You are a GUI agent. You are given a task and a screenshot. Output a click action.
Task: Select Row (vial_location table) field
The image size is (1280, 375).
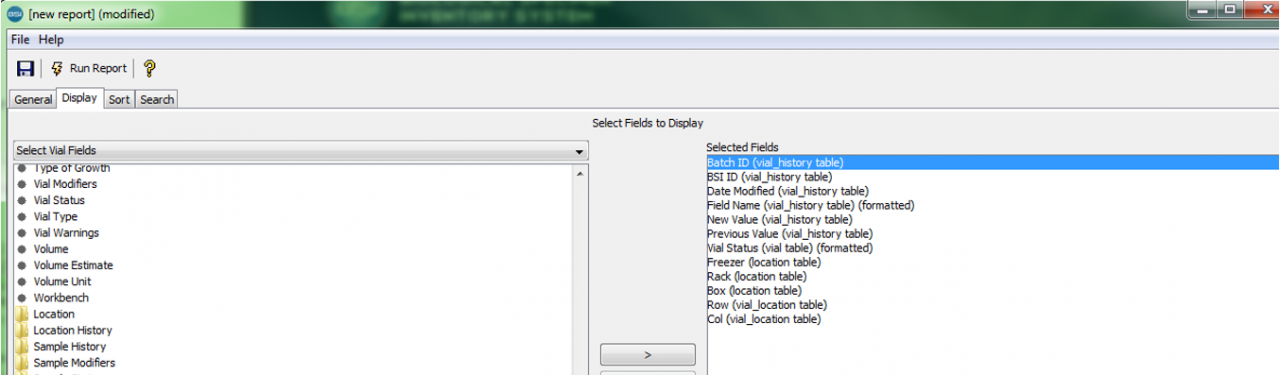coord(766,305)
